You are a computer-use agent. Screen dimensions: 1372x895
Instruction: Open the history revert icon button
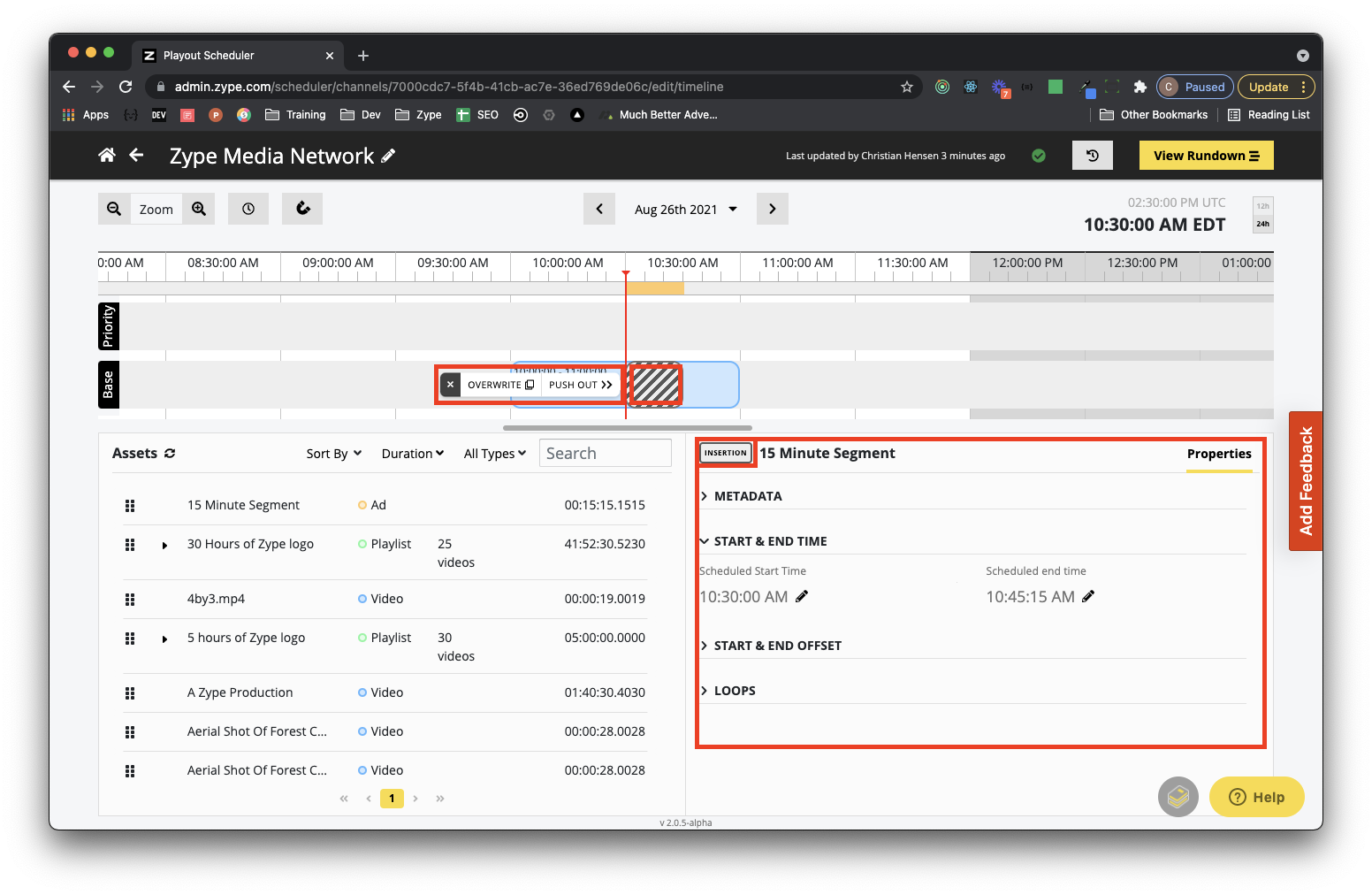coord(1093,156)
